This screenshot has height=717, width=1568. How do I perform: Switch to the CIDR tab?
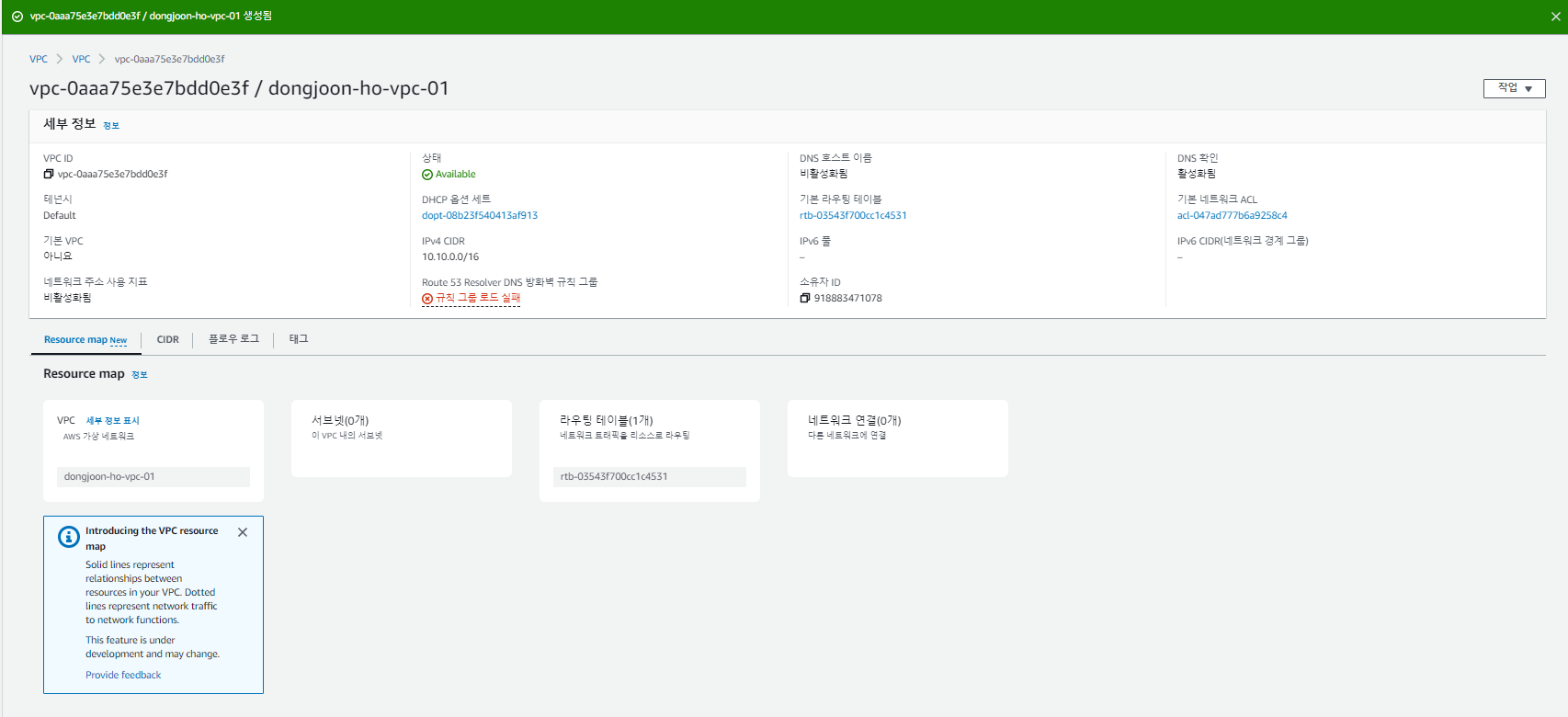point(168,339)
